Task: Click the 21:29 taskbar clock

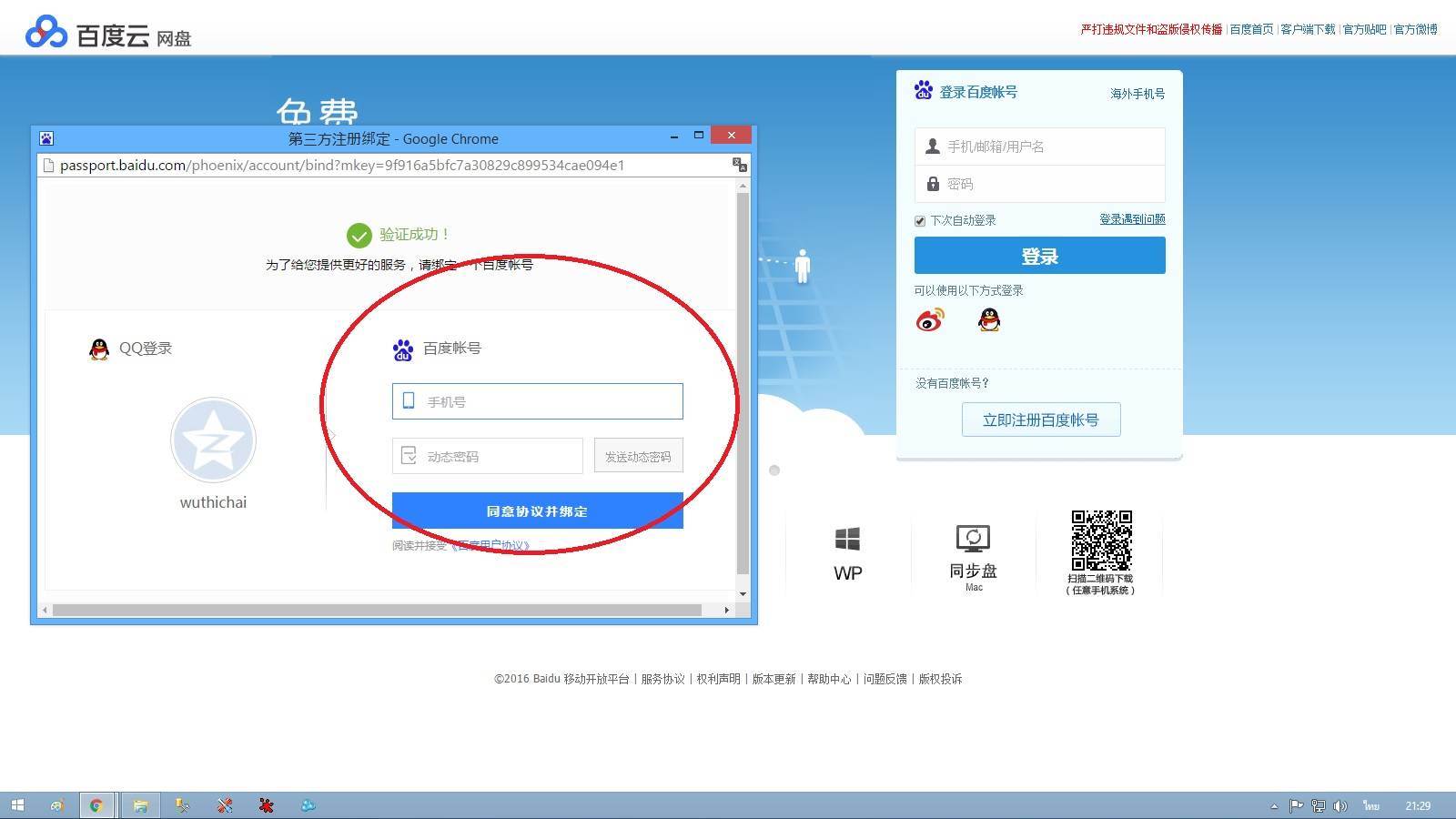Action: pyautogui.click(x=1418, y=805)
